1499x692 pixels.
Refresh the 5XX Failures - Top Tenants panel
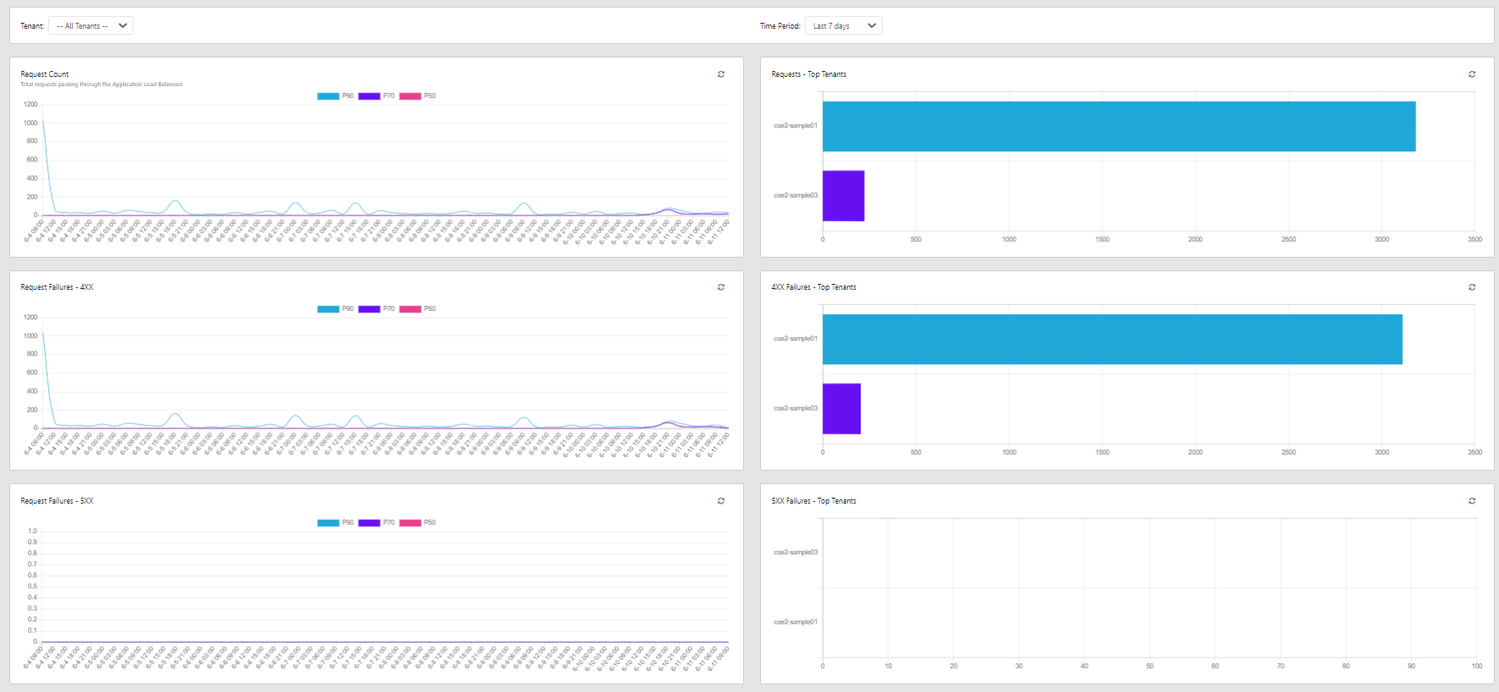(x=1472, y=501)
